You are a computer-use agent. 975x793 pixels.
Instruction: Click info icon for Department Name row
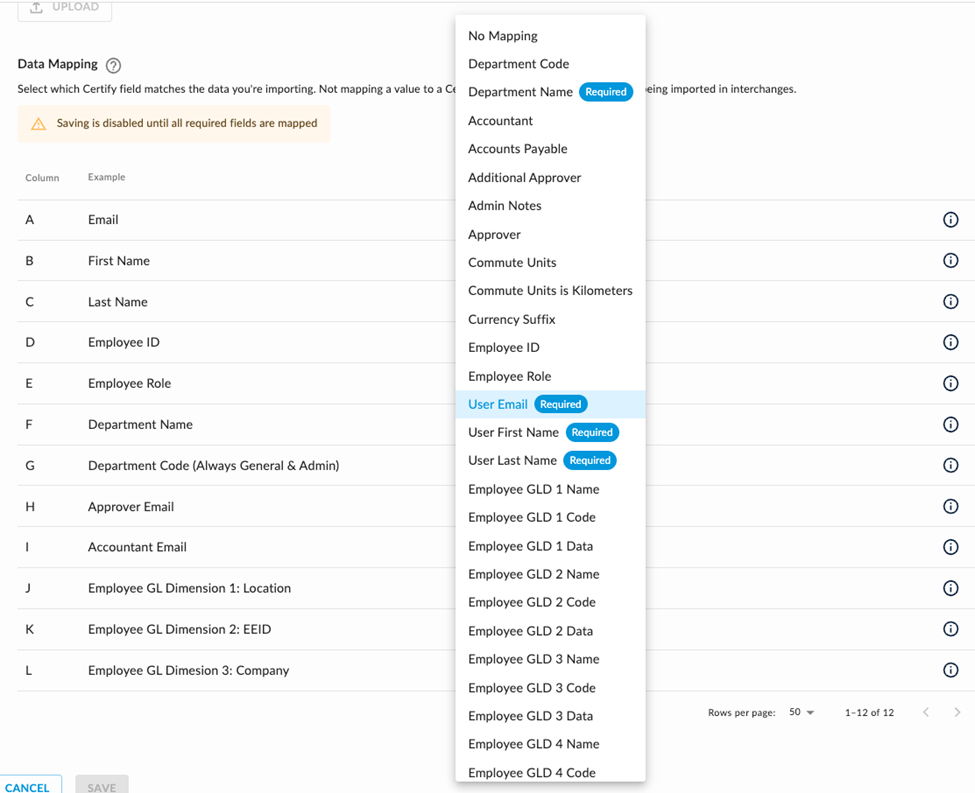tap(950, 425)
